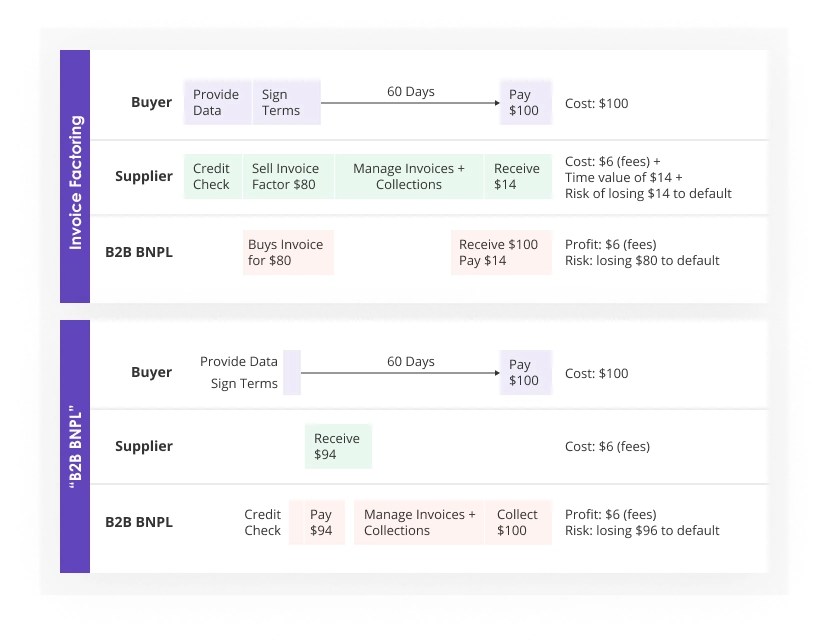This screenshot has width=828, height=643.
Task: Click the lavender "Provide Data" box
Action: point(217,102)
